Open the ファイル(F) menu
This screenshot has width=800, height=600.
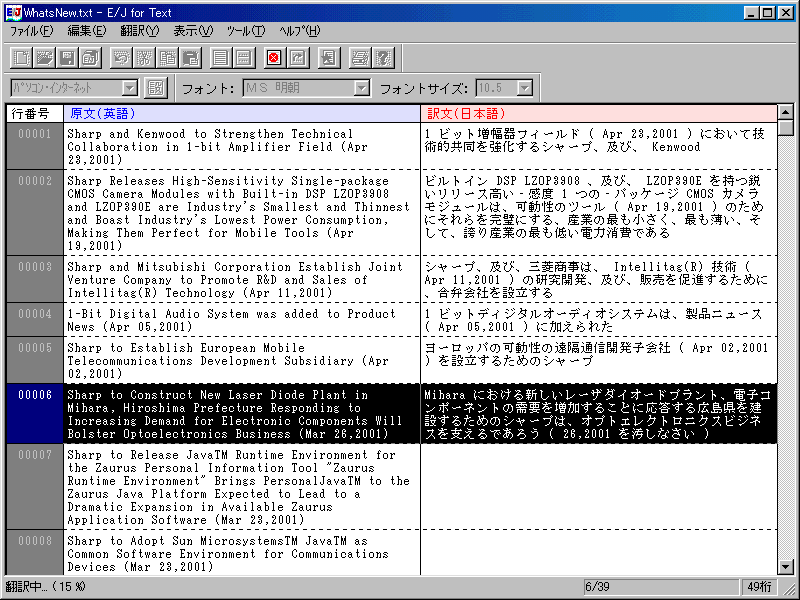coord(32,31)
